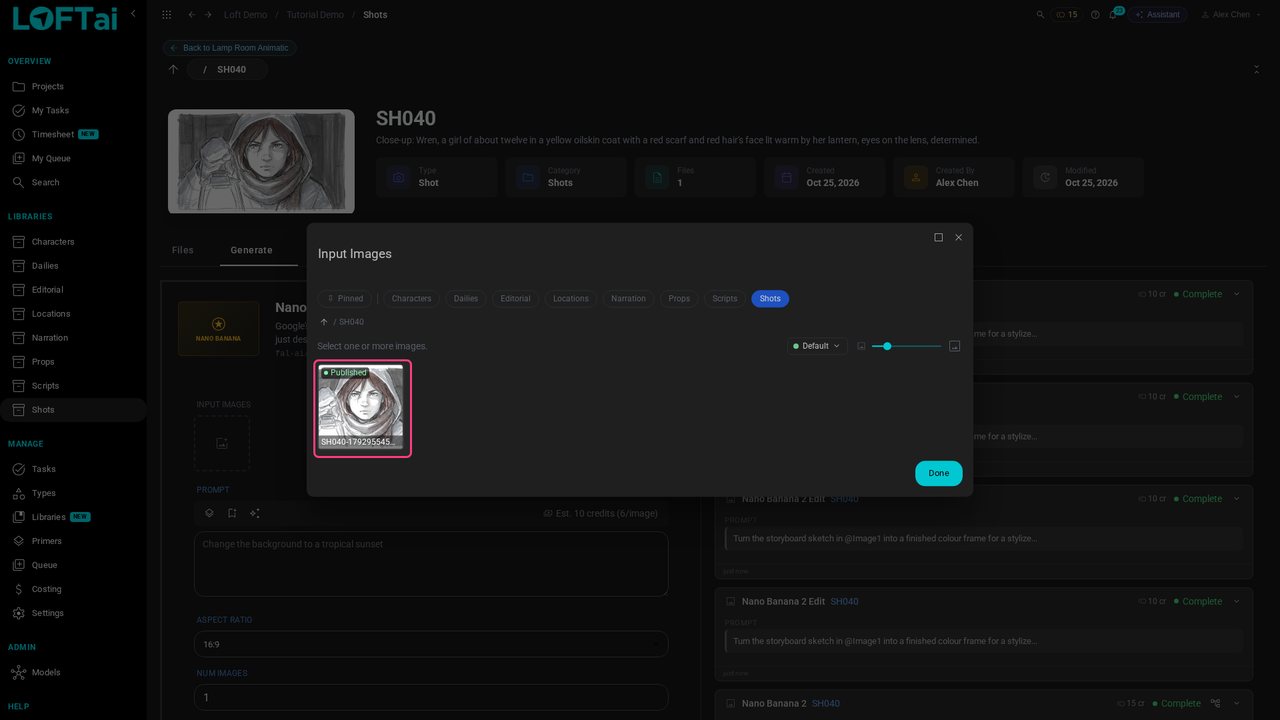Click the search magnifier icon in top bar

[x=1040, y=15]
